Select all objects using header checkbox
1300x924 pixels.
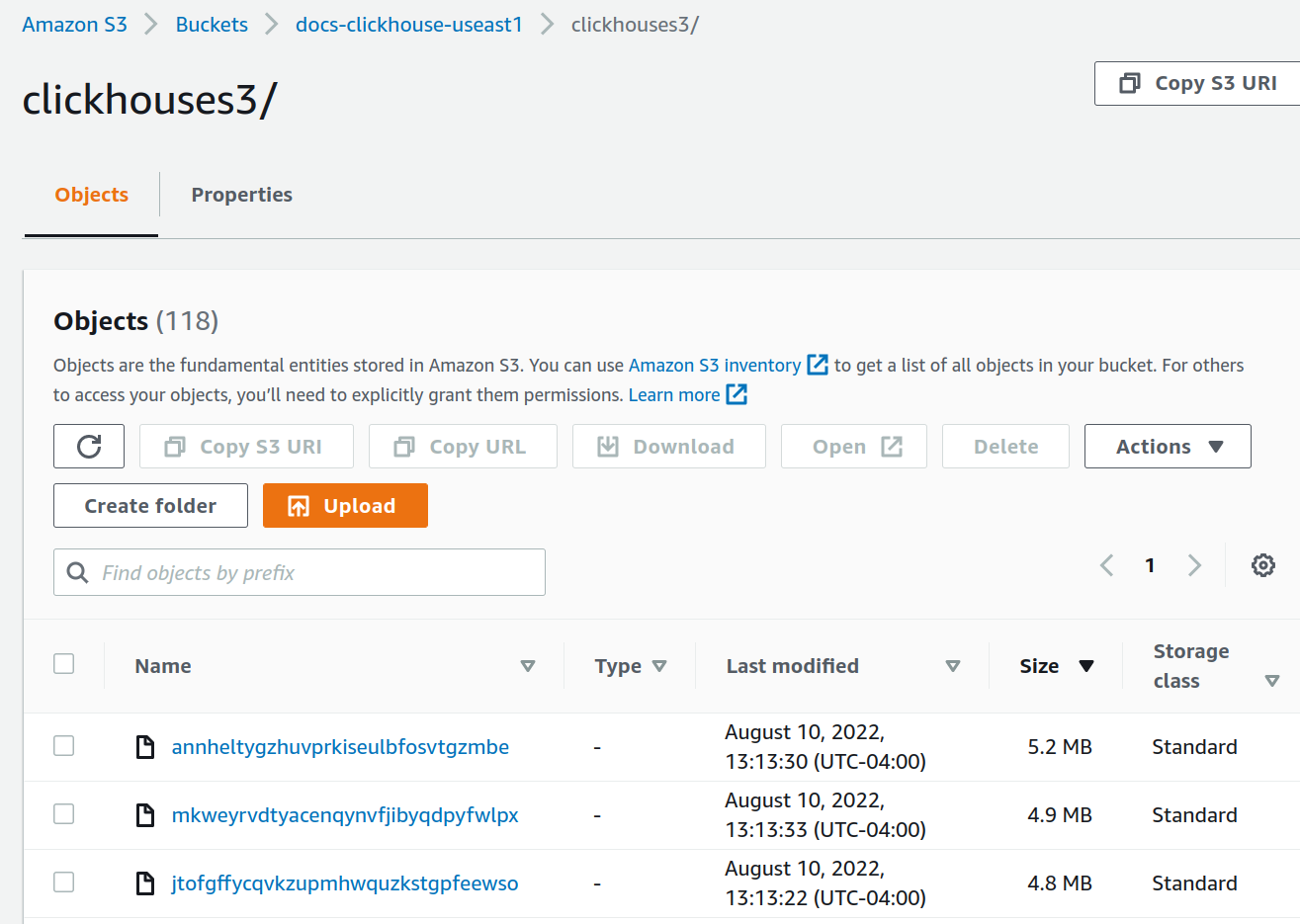tap(63, 663)
